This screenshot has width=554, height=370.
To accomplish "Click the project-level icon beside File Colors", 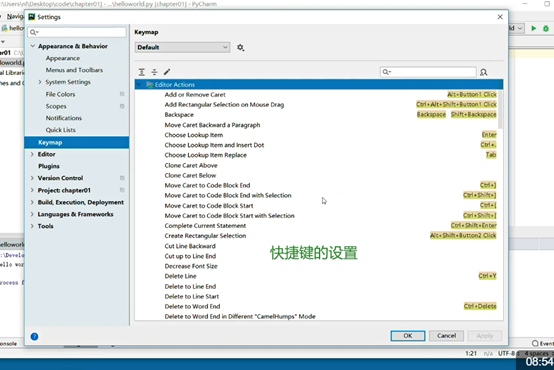I will (x=122, y=94).
